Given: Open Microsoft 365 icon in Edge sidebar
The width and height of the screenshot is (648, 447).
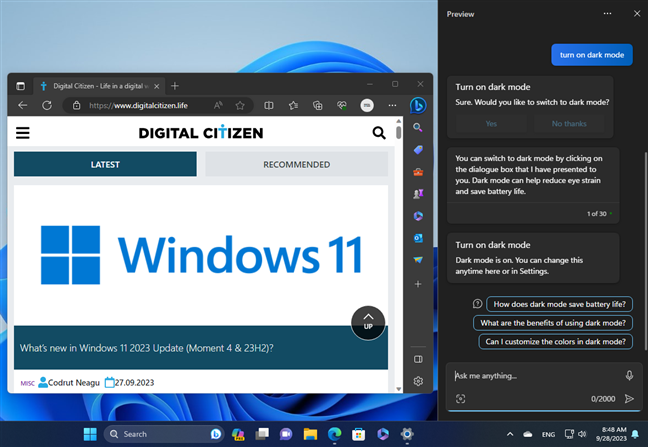Looking at the screenshot, I should click(x=418, y=216).
